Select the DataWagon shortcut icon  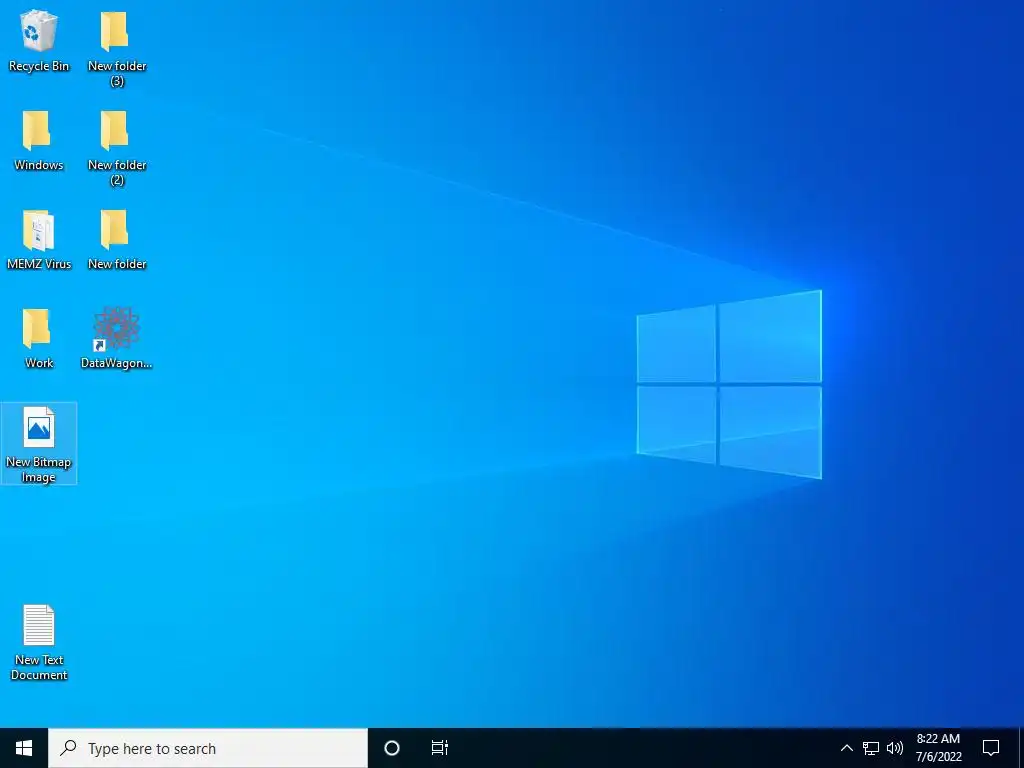point(116,338)
